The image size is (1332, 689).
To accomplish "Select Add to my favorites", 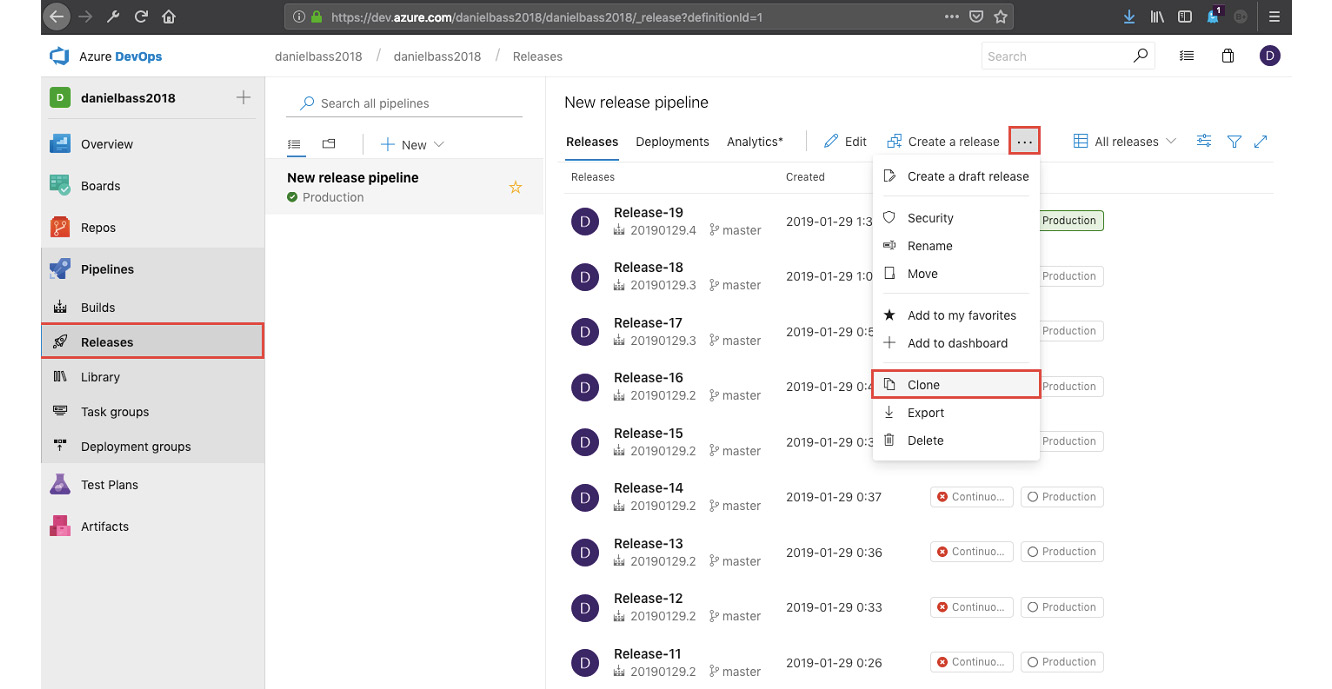I will (956, 315).
